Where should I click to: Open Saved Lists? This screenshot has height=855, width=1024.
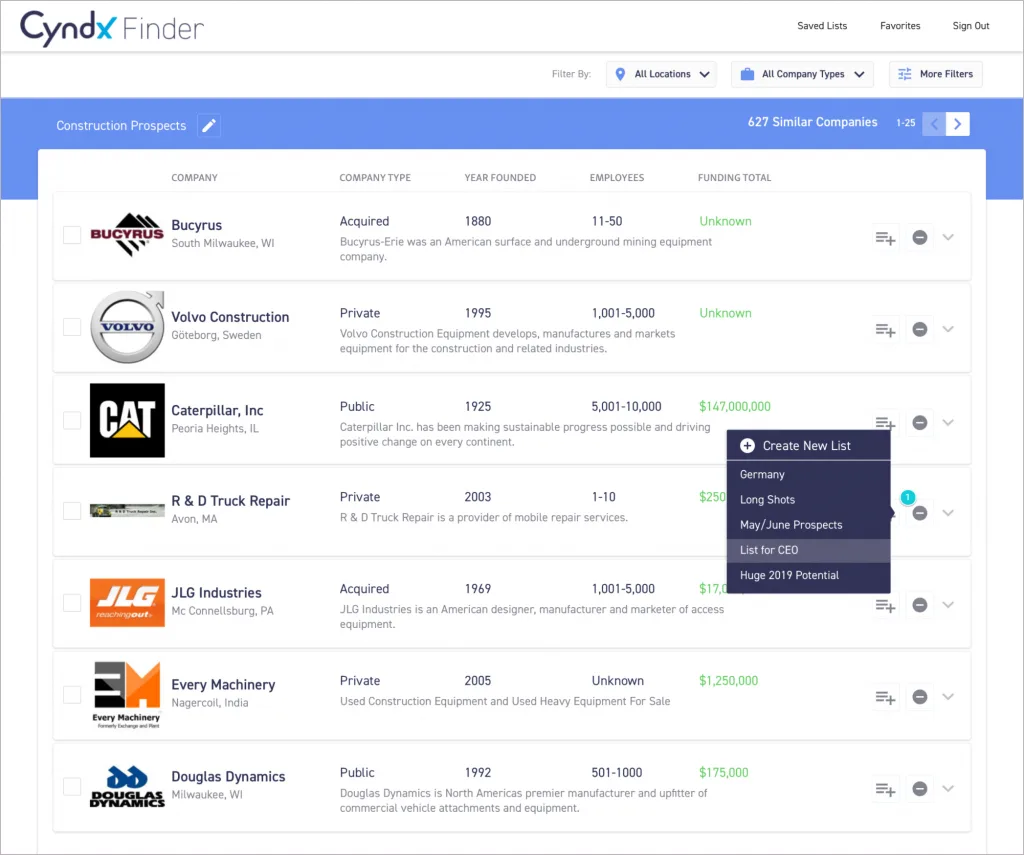[822, 25]
